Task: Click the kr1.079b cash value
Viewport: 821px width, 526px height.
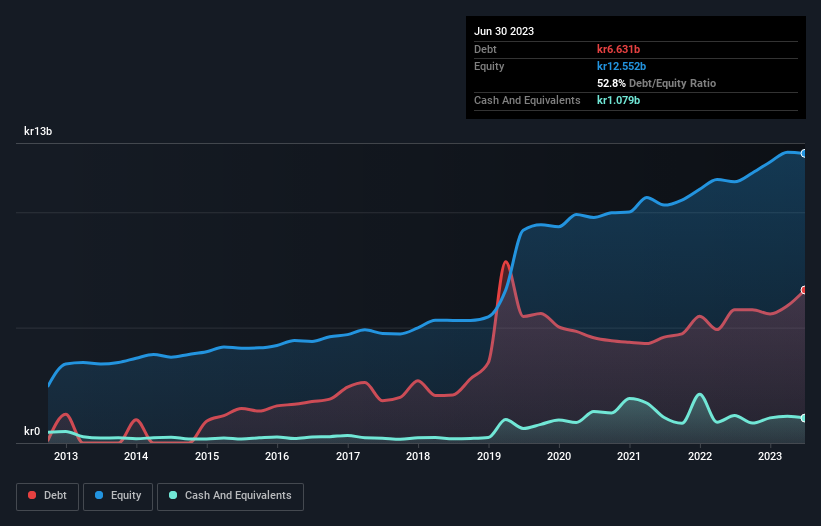Action: pos(618,100)
